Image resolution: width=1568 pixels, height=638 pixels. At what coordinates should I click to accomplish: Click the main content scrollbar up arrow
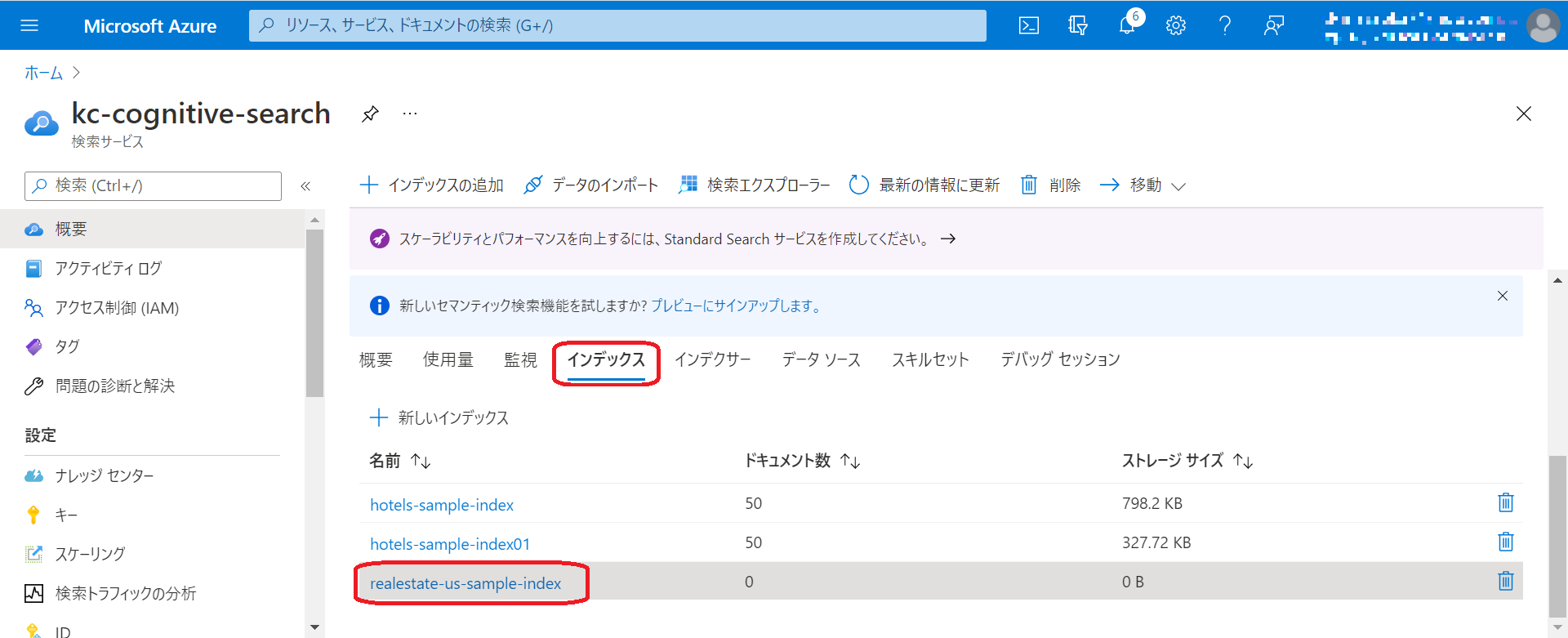tap(1558, 280)
